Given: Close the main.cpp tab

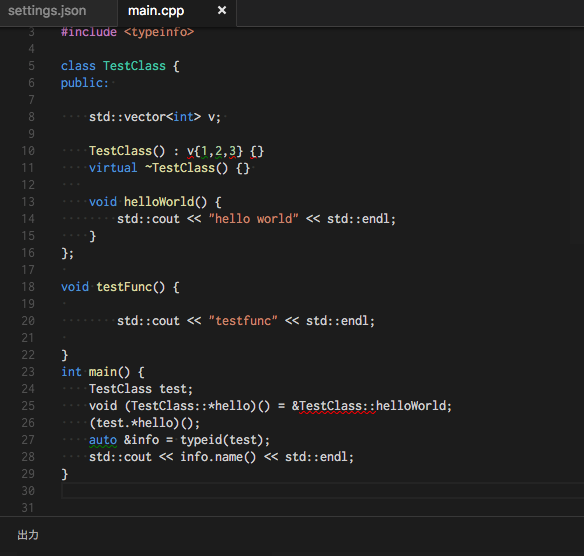Looking at the screenshot, I should [222, 10].
